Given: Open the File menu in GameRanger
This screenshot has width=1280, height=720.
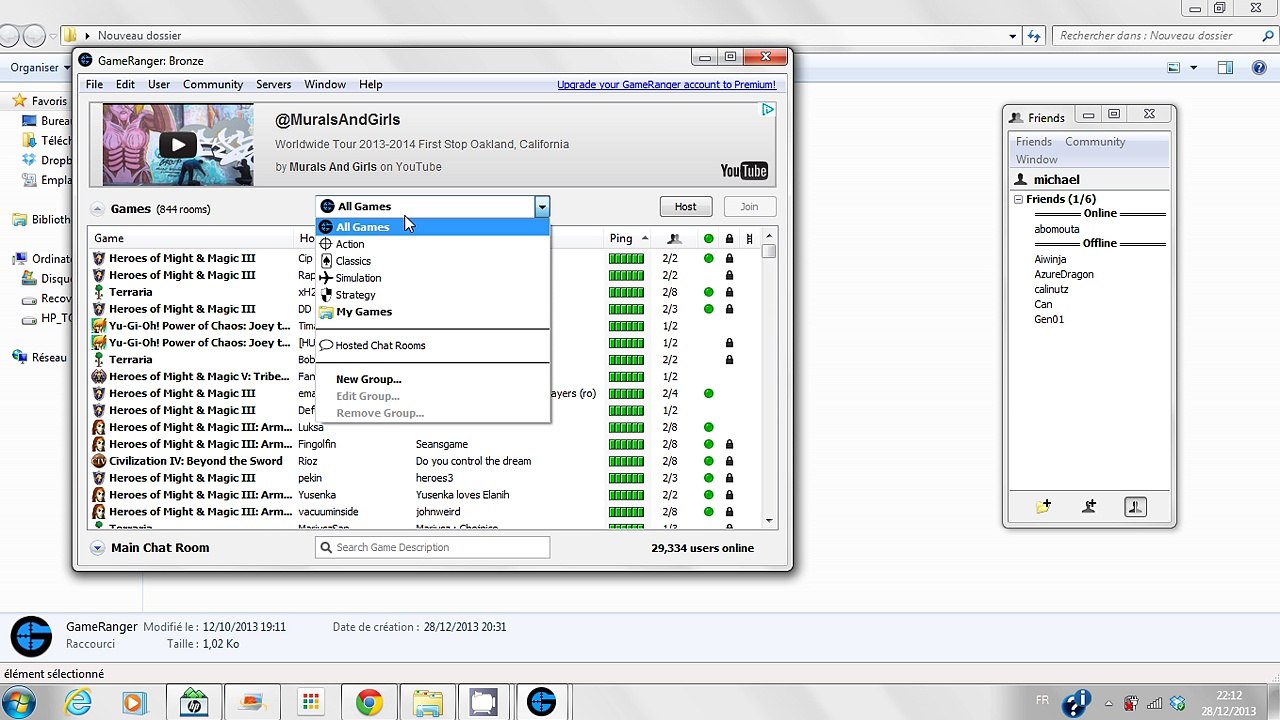Looking at the screenshot, I should tap(94, 85).
